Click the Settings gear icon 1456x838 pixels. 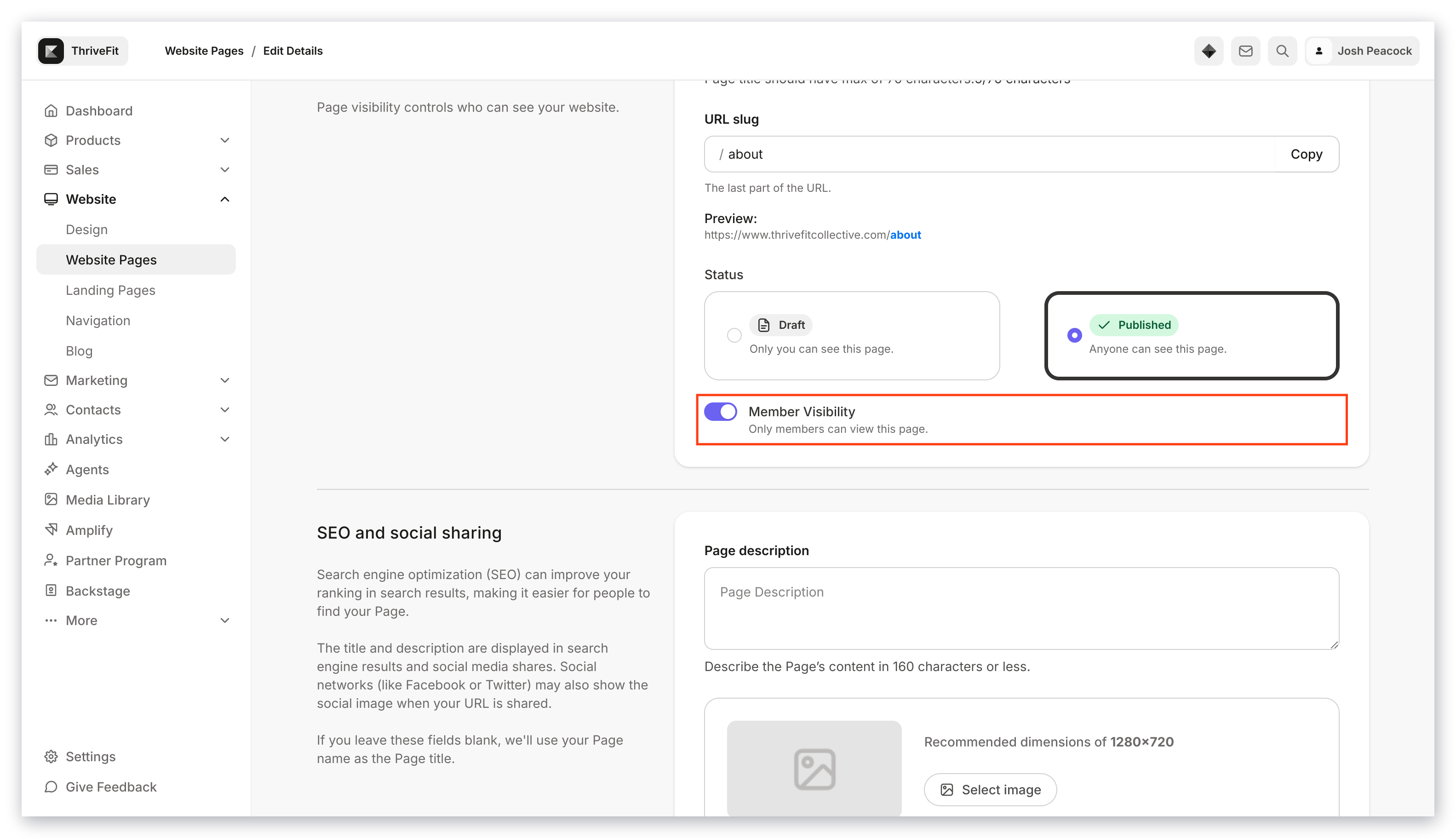[x=51, y=756]
